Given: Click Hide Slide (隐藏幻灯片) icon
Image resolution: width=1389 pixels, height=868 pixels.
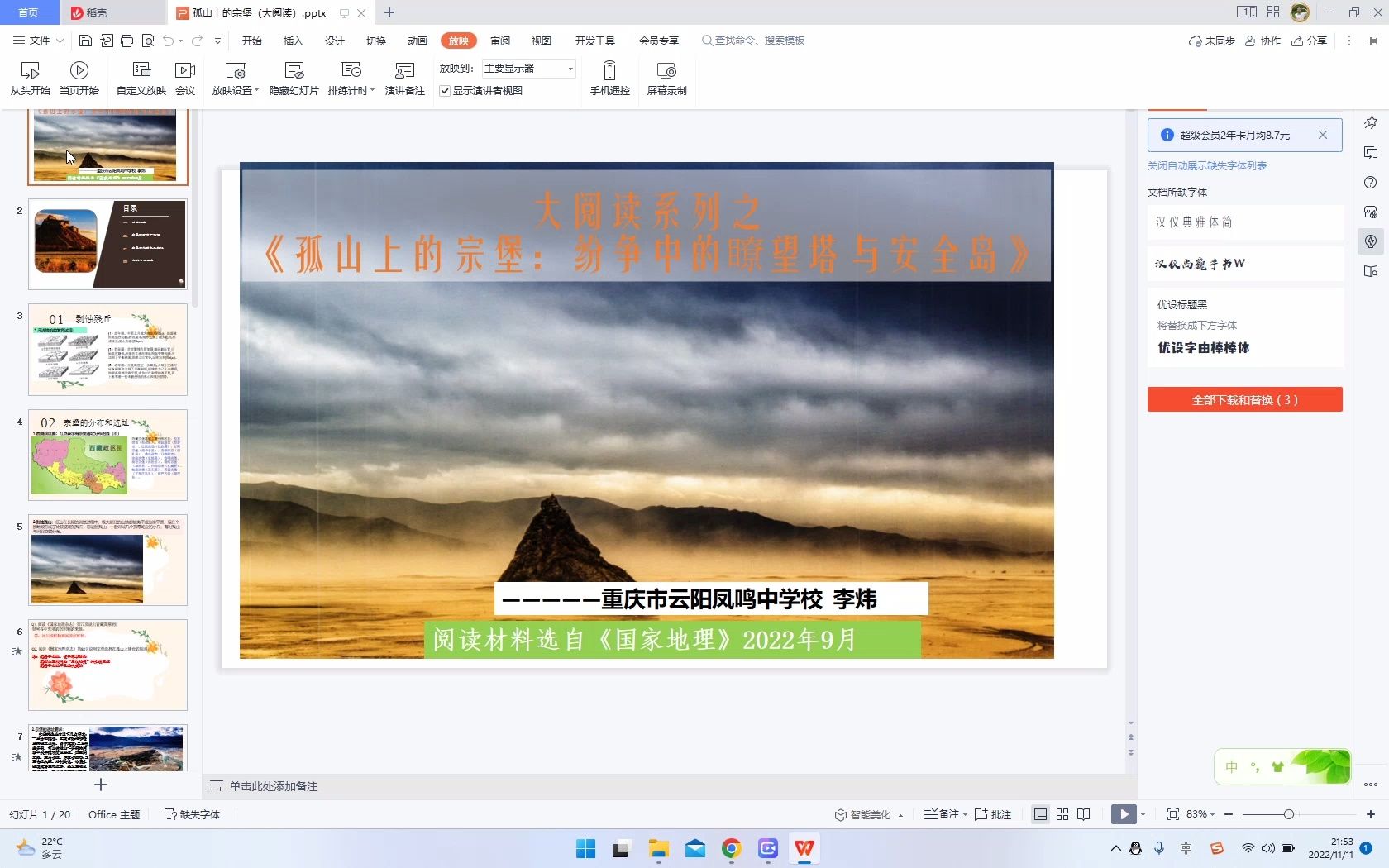Looking at the screenshot, I should [294, 71].
